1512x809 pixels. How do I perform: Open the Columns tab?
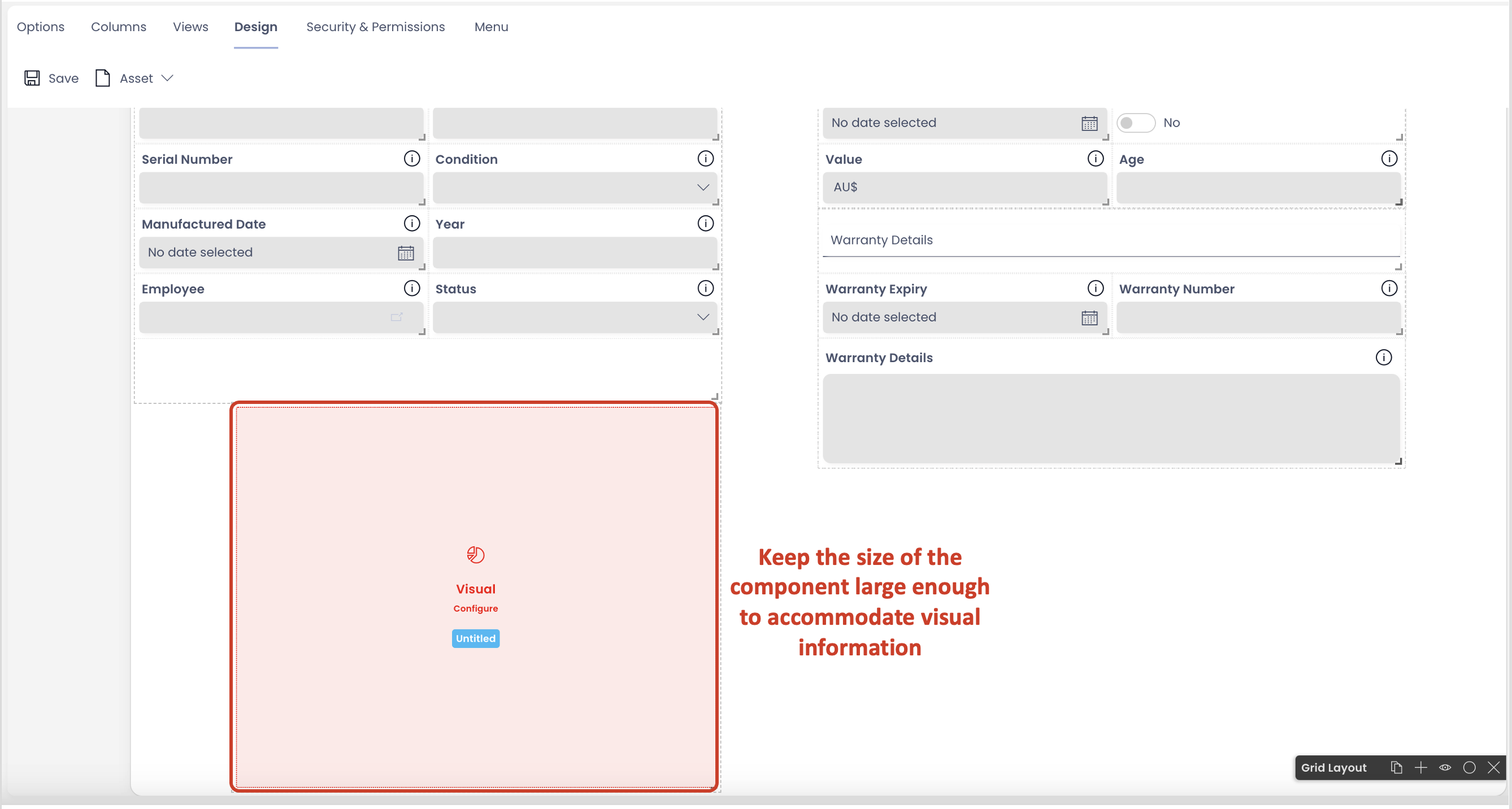119,27
